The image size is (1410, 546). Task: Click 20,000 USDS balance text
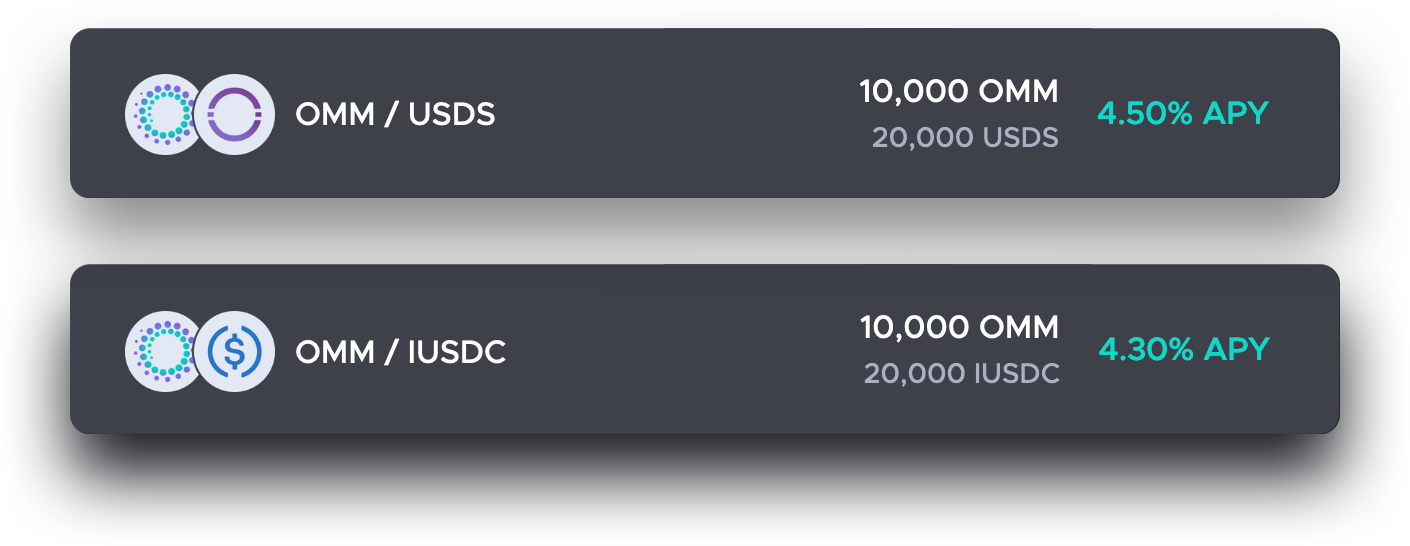click(x=965, y=137)
